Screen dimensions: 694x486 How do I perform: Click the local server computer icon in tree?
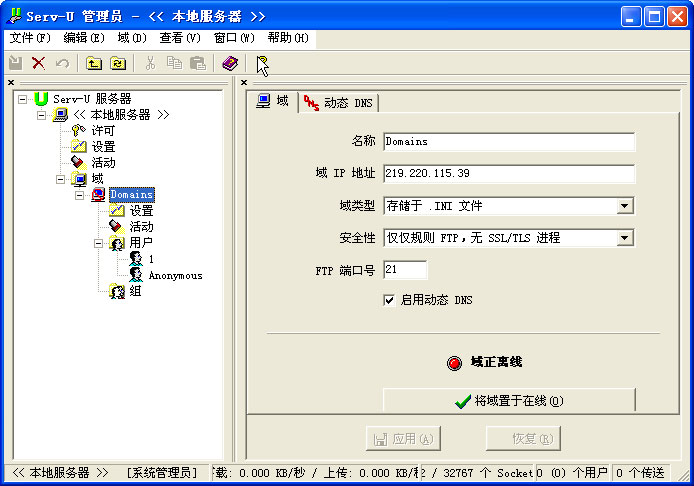tap(60, 115)
